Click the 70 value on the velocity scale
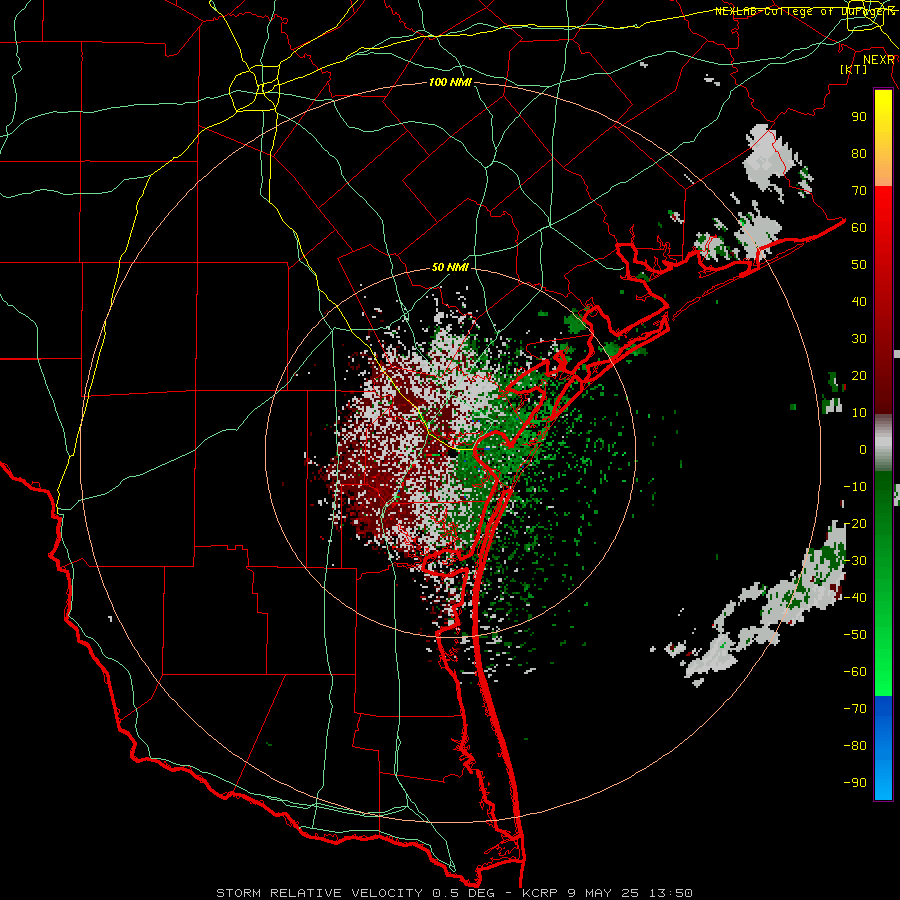The height and width of the screenshot is (900, 900). (x=859, y=191)
